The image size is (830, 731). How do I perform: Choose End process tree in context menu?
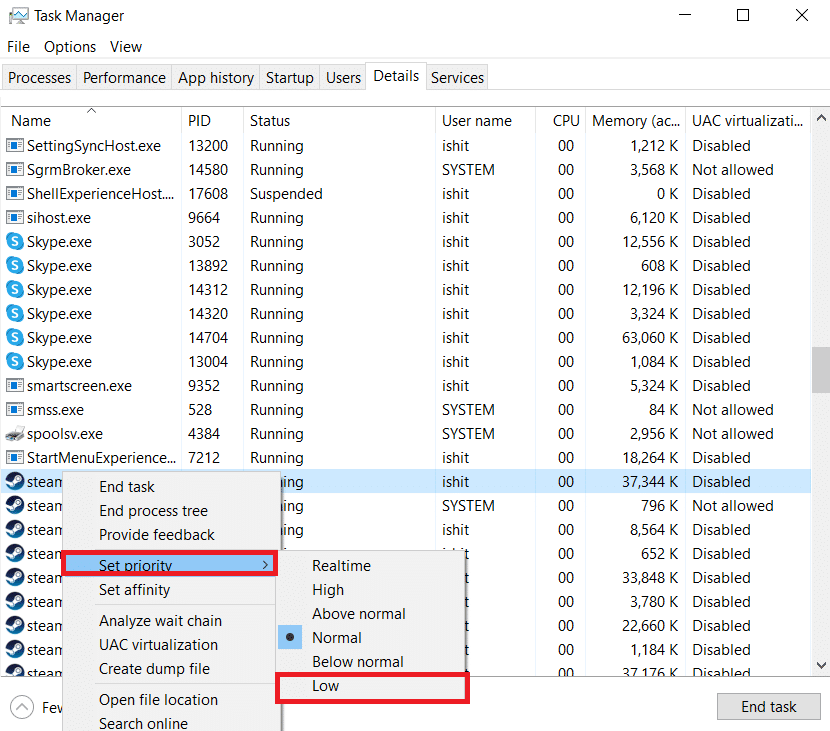(x=170, y=510)
